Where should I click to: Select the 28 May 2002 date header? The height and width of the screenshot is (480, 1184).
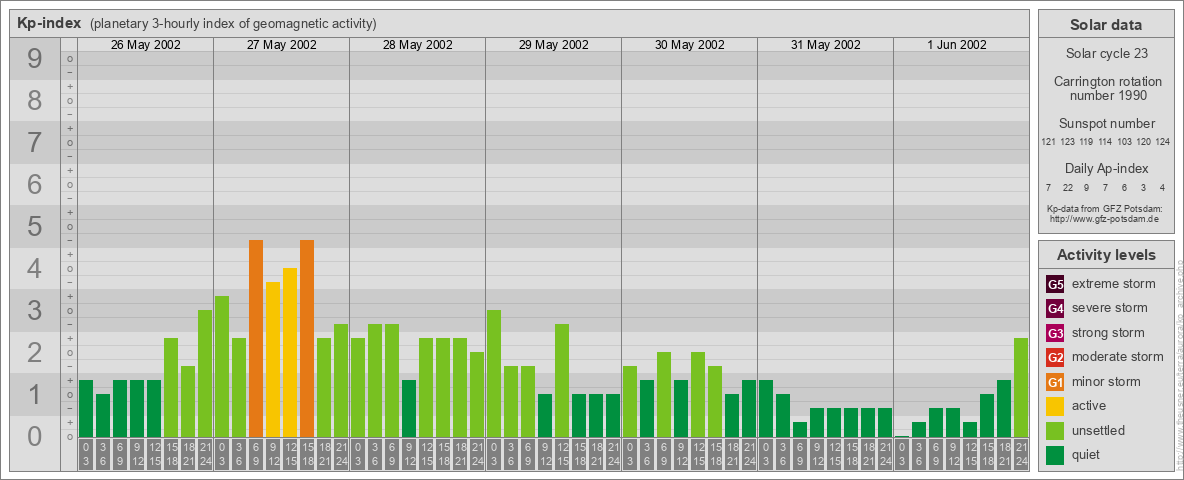[418, 45]
